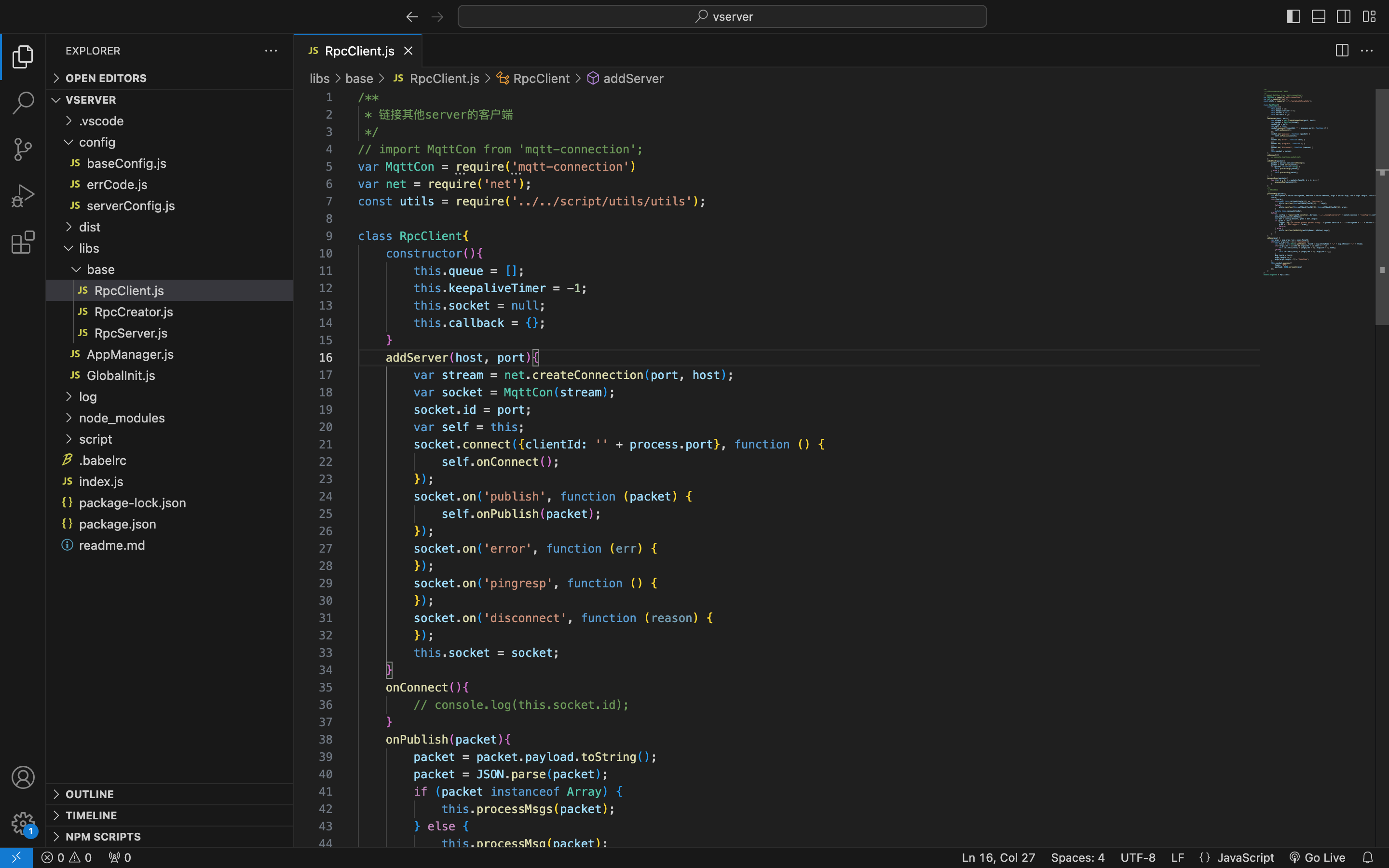Toggle the secondary side bar layout icon

(x=1344, y=17)
